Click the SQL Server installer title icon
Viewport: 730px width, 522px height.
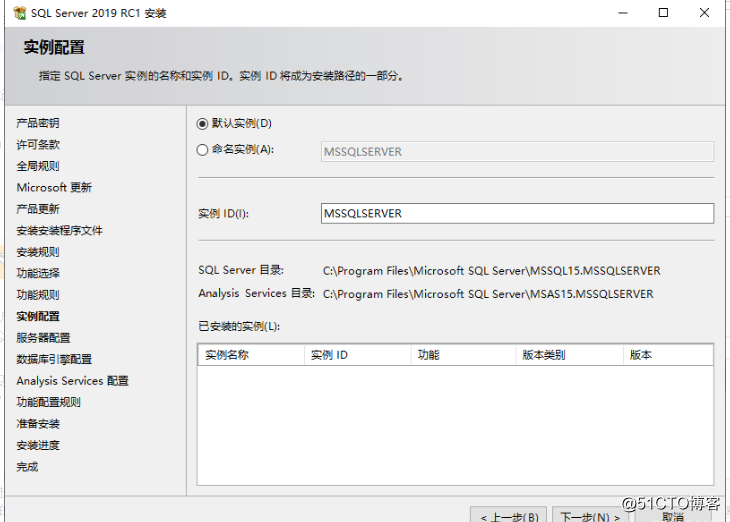click(20, 13)
